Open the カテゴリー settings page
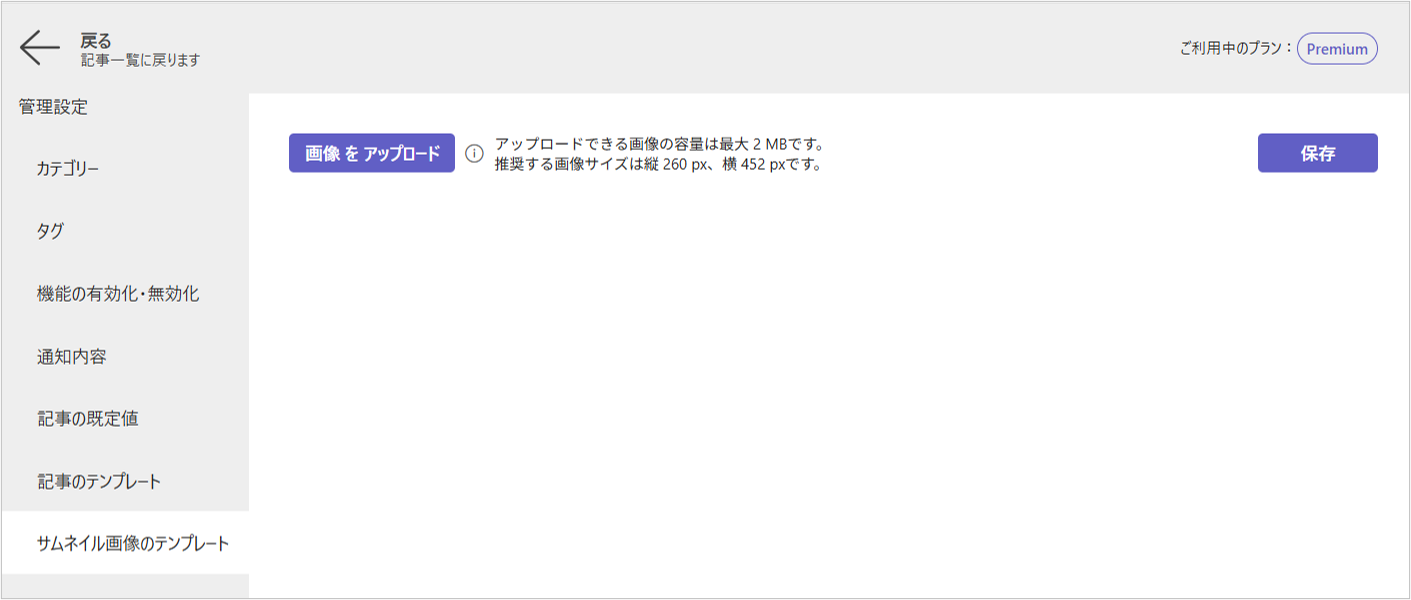This screenshot has width=1411, height=600. pos(68,169)
